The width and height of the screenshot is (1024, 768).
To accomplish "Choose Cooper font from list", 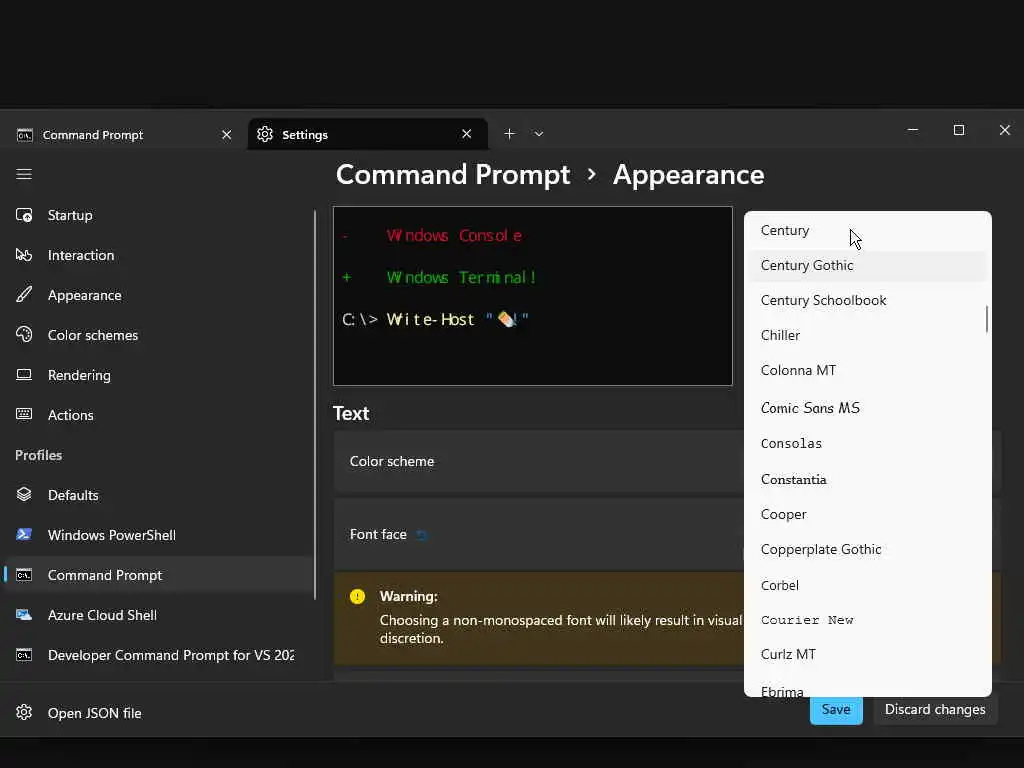I will (x=867, y=515).
